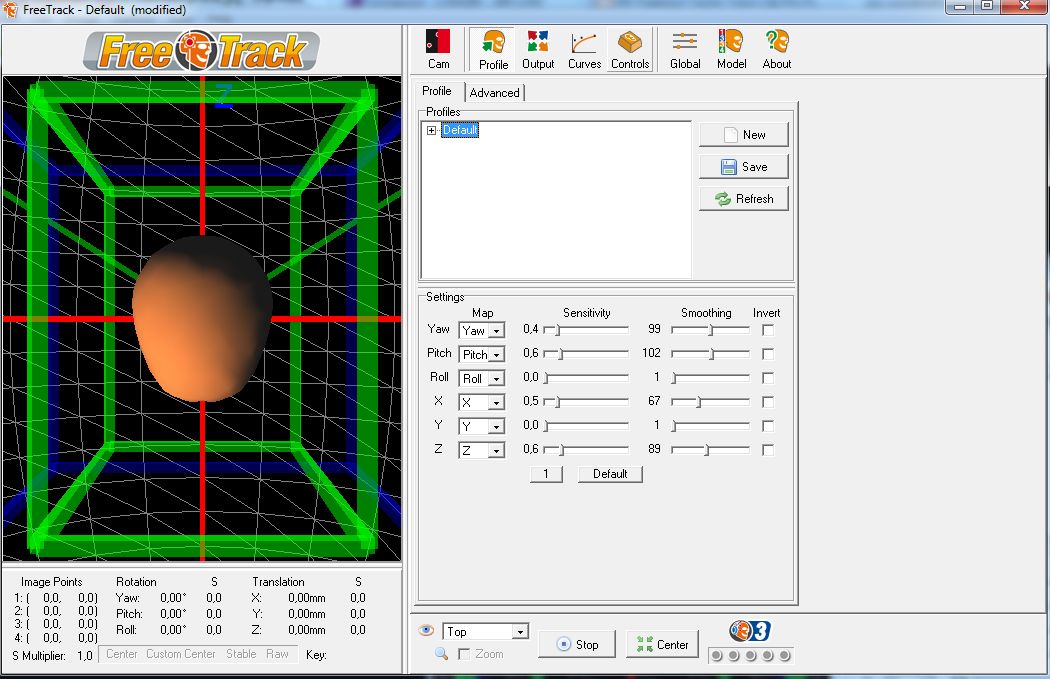Expand the Default profile tree node
The height and width of the screenshot is (679, 1050).
432,130
